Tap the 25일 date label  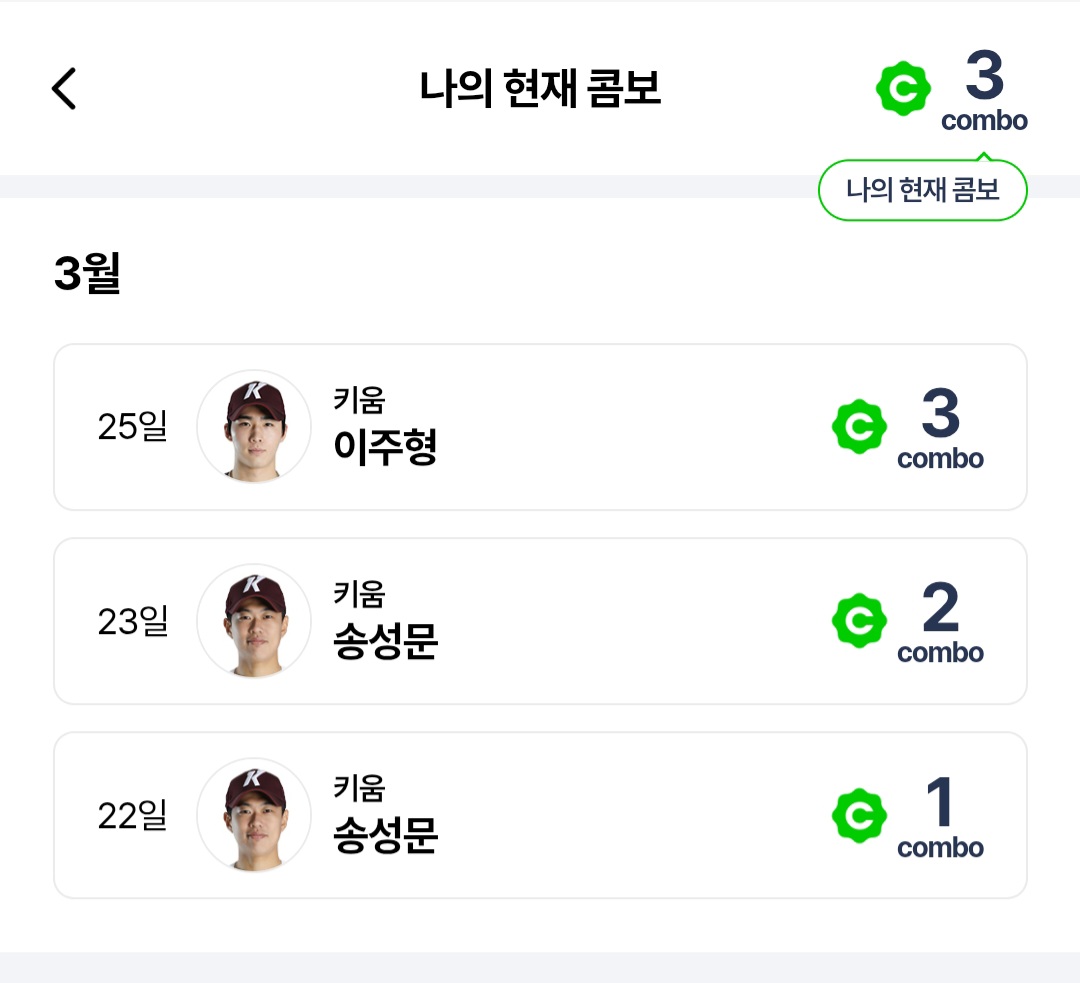coord(133,427)
